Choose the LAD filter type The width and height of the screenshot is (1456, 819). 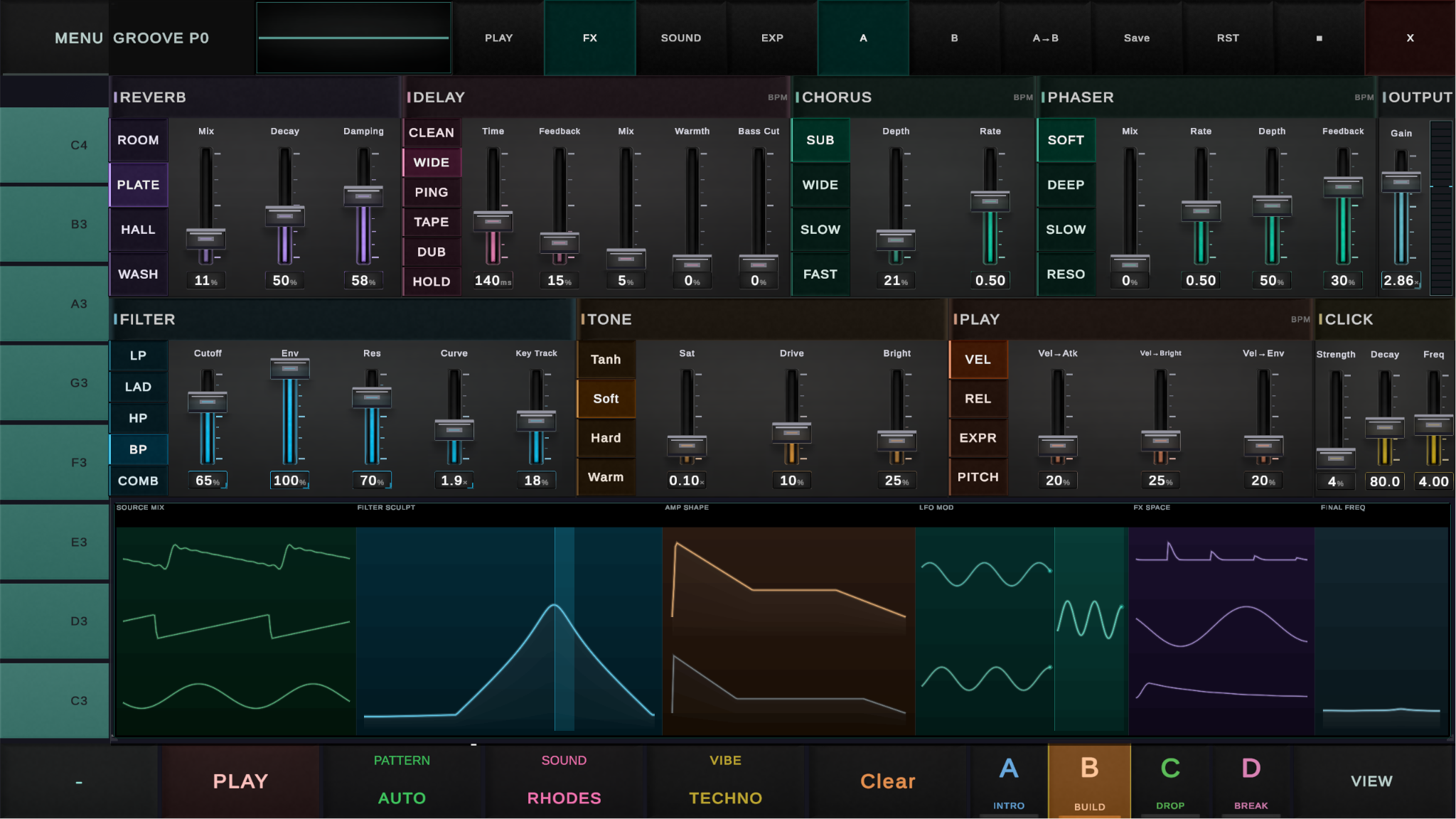[x=138, y=387]
